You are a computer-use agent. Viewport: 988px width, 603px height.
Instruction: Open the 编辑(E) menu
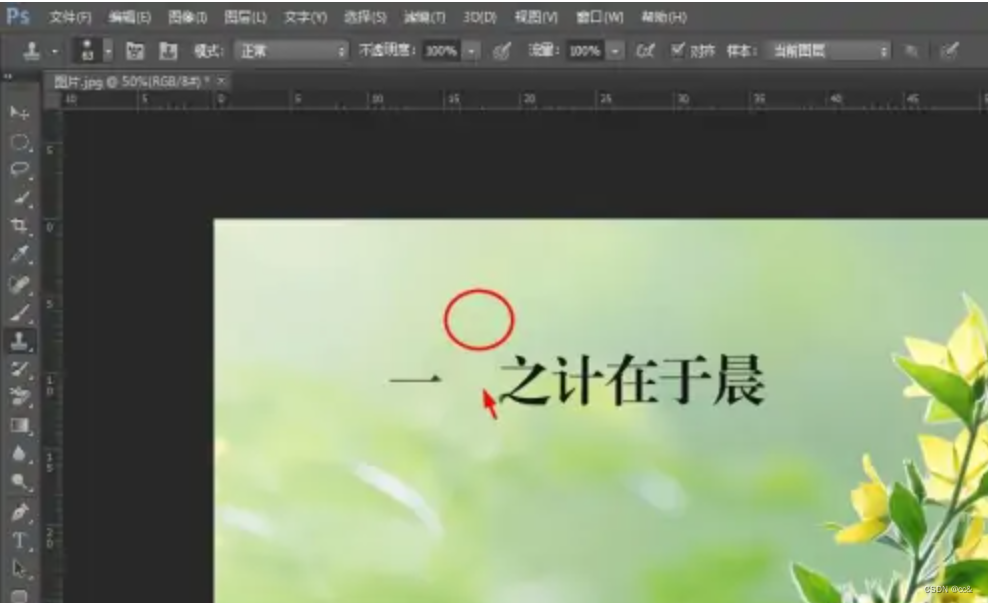click(x=129, y=17)
